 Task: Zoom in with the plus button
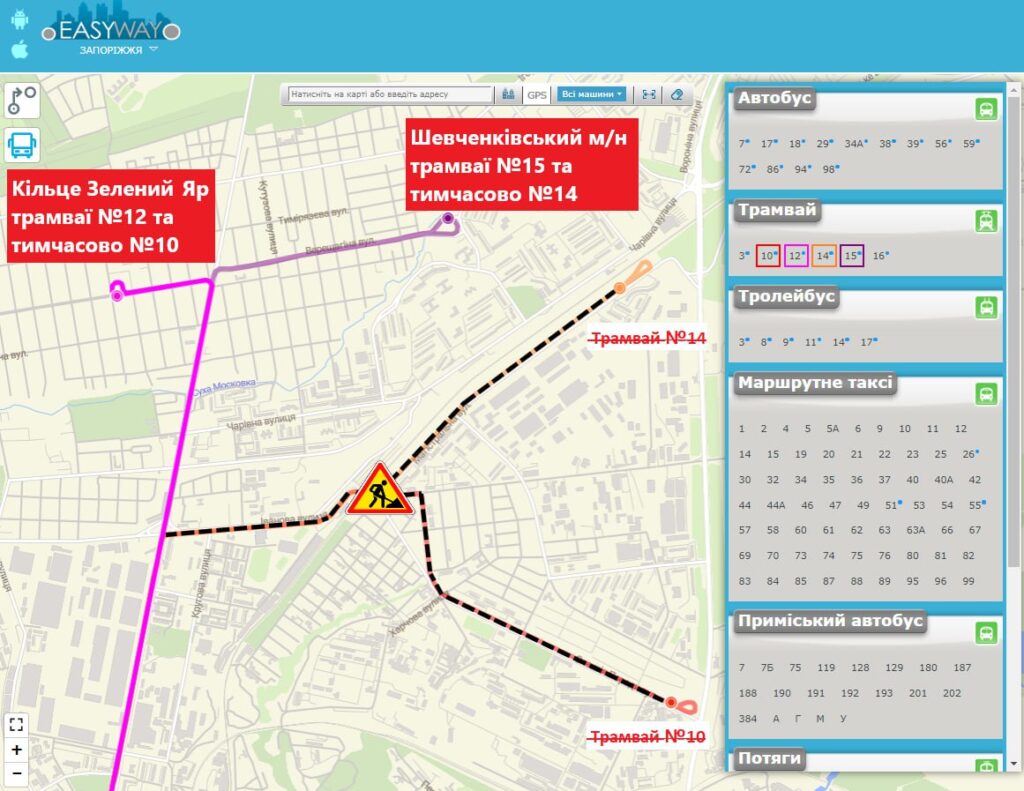coord(16,750)
